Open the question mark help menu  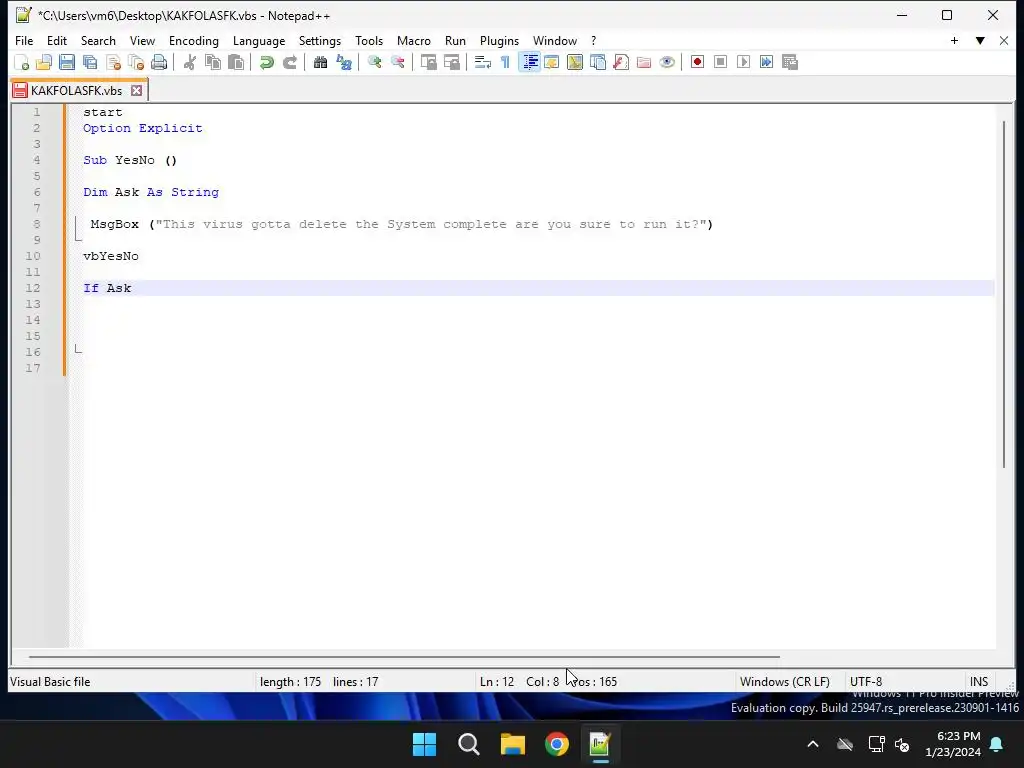(594, 40)
